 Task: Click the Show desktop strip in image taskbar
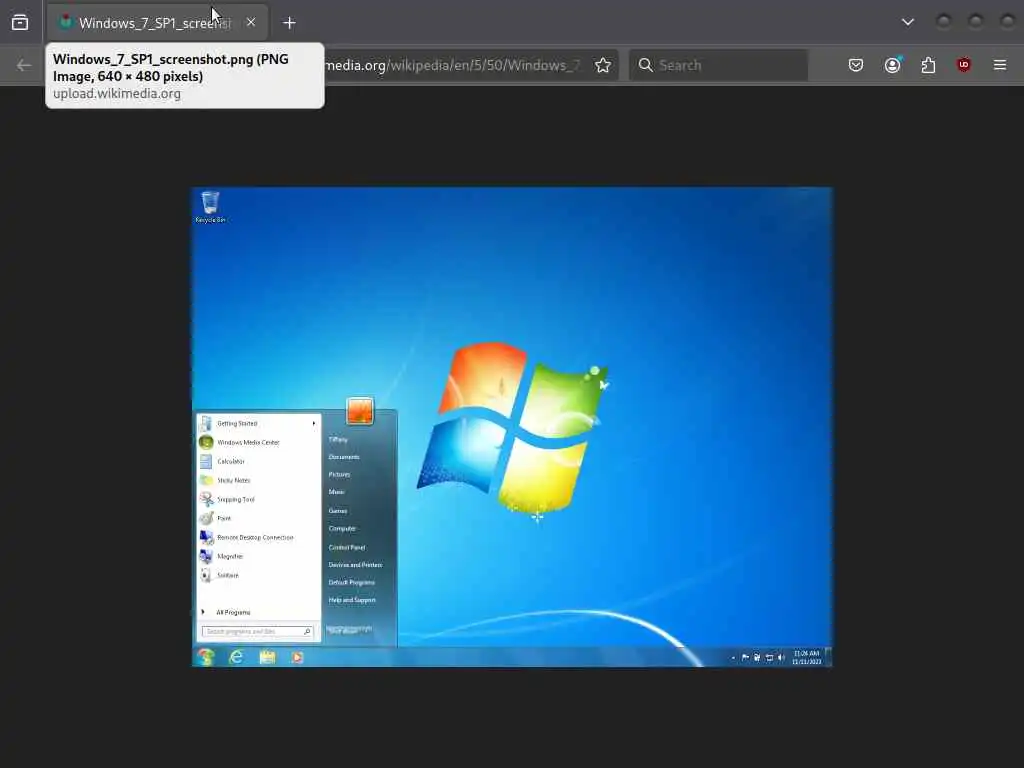coord(828,657)
